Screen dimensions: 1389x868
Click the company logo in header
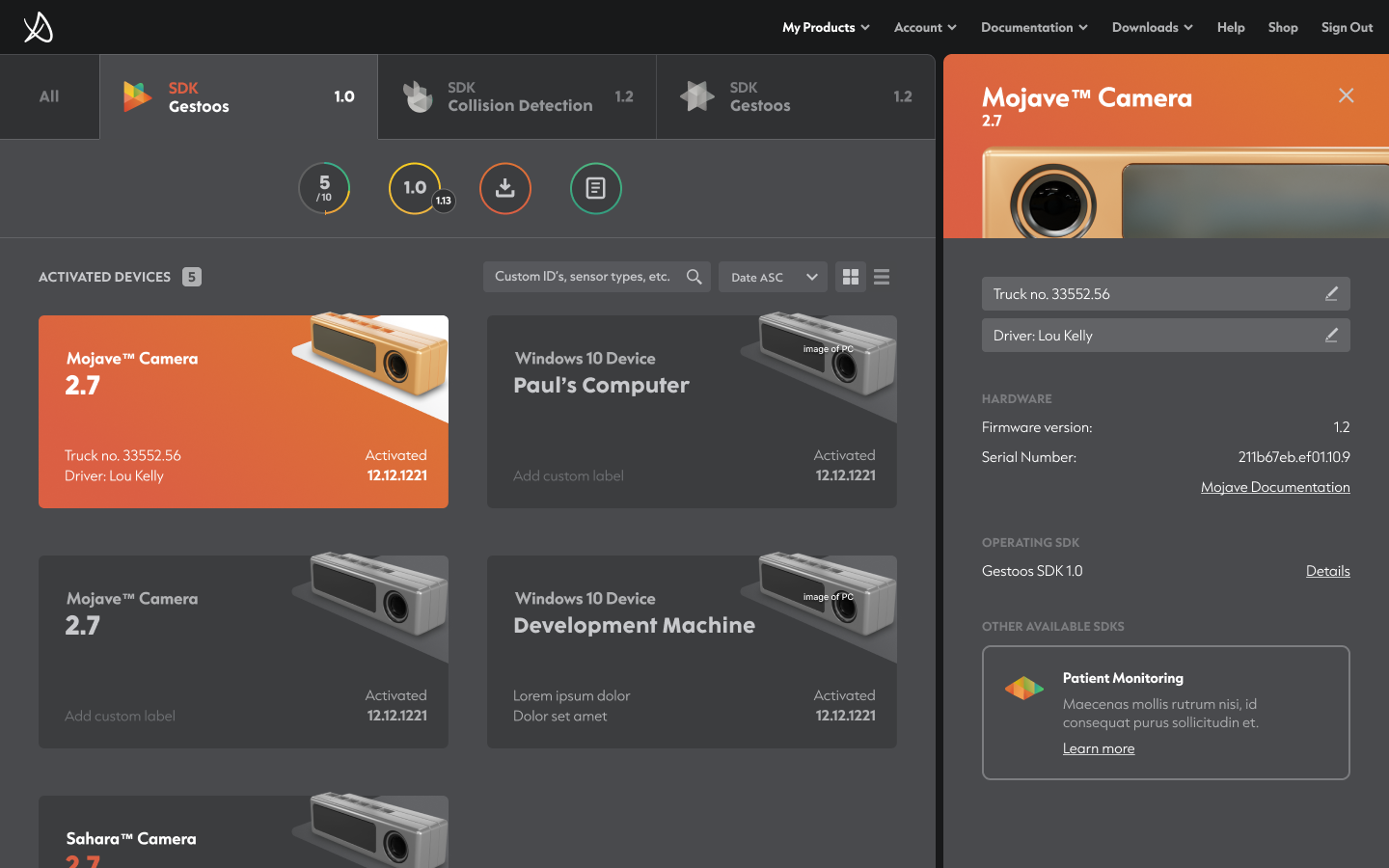pyautogui.click(x=39, y=27)
